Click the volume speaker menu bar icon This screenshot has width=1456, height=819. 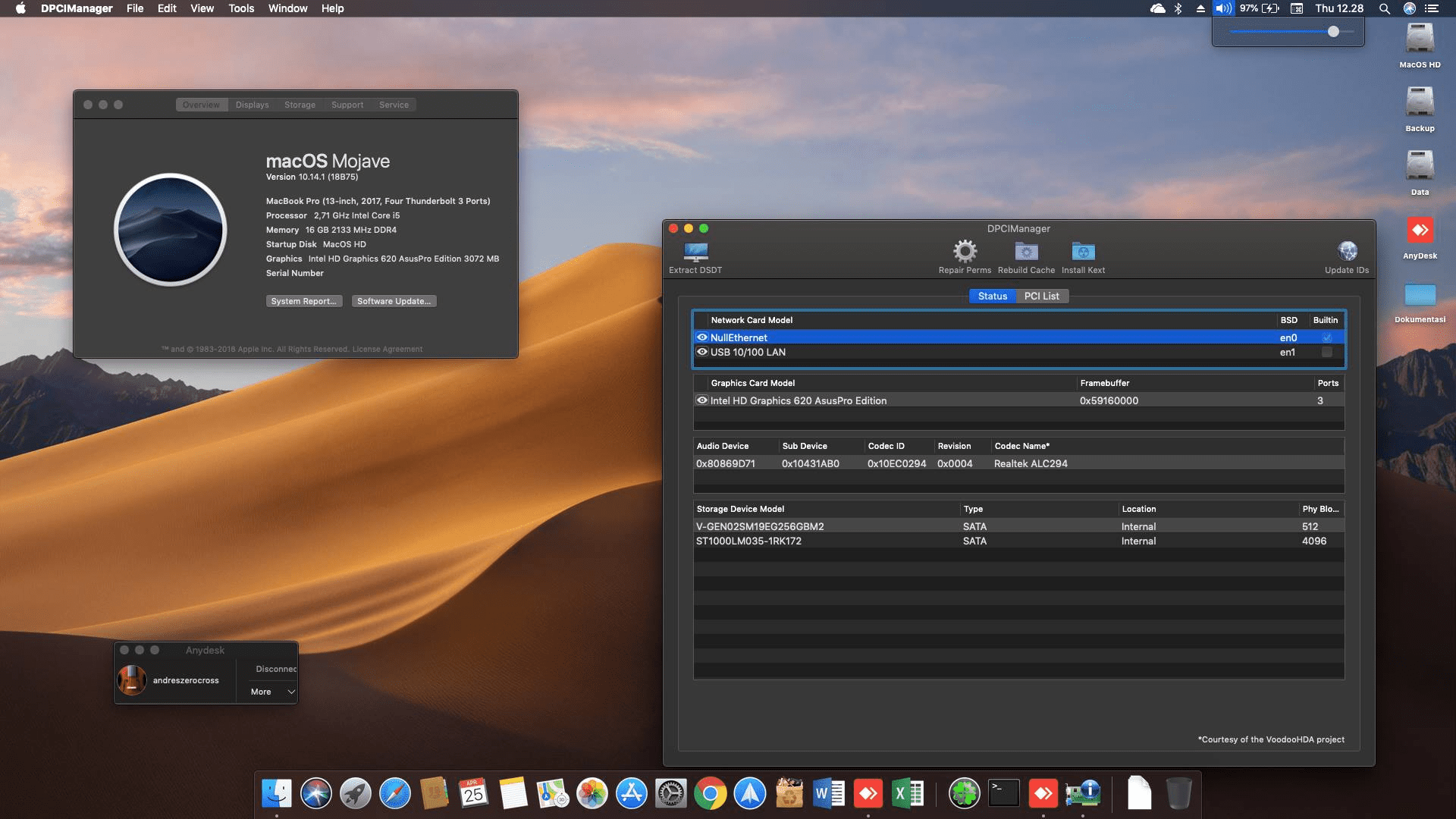pos(1222,8)
